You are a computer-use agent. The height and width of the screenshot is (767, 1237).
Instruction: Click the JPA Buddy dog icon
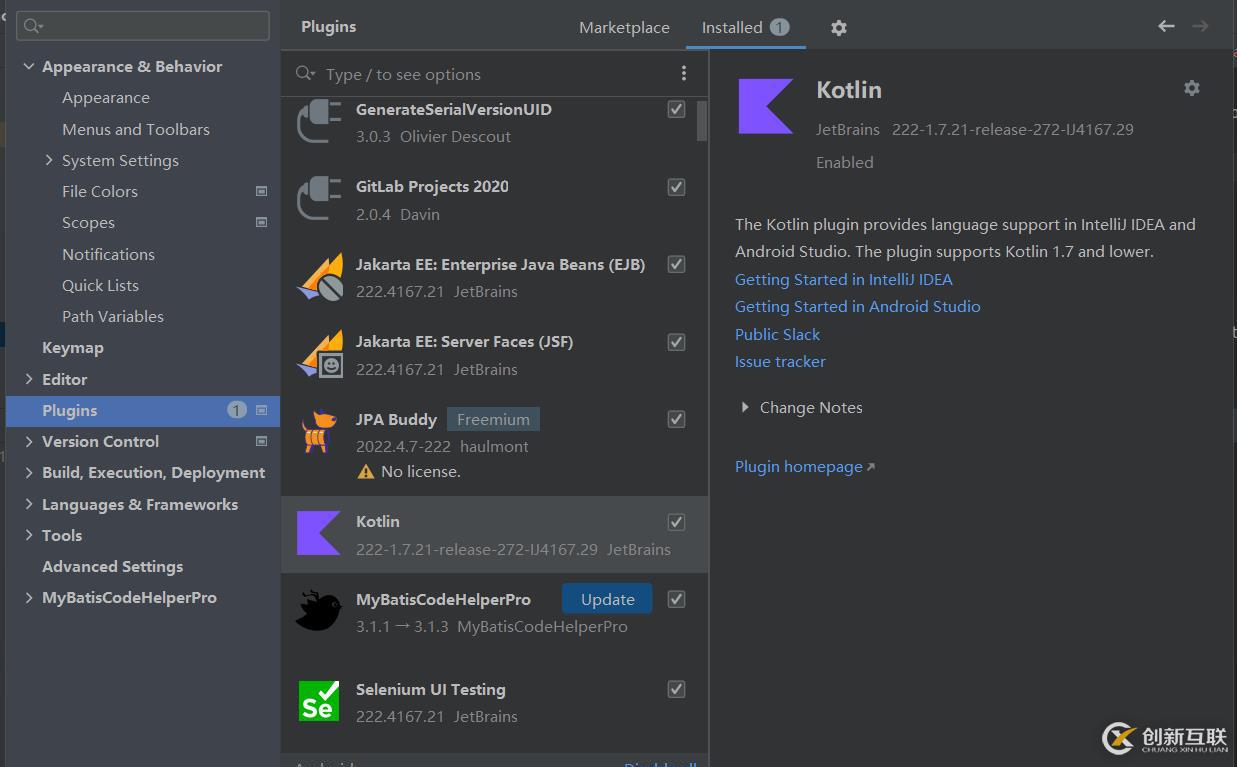pos(319,432)
